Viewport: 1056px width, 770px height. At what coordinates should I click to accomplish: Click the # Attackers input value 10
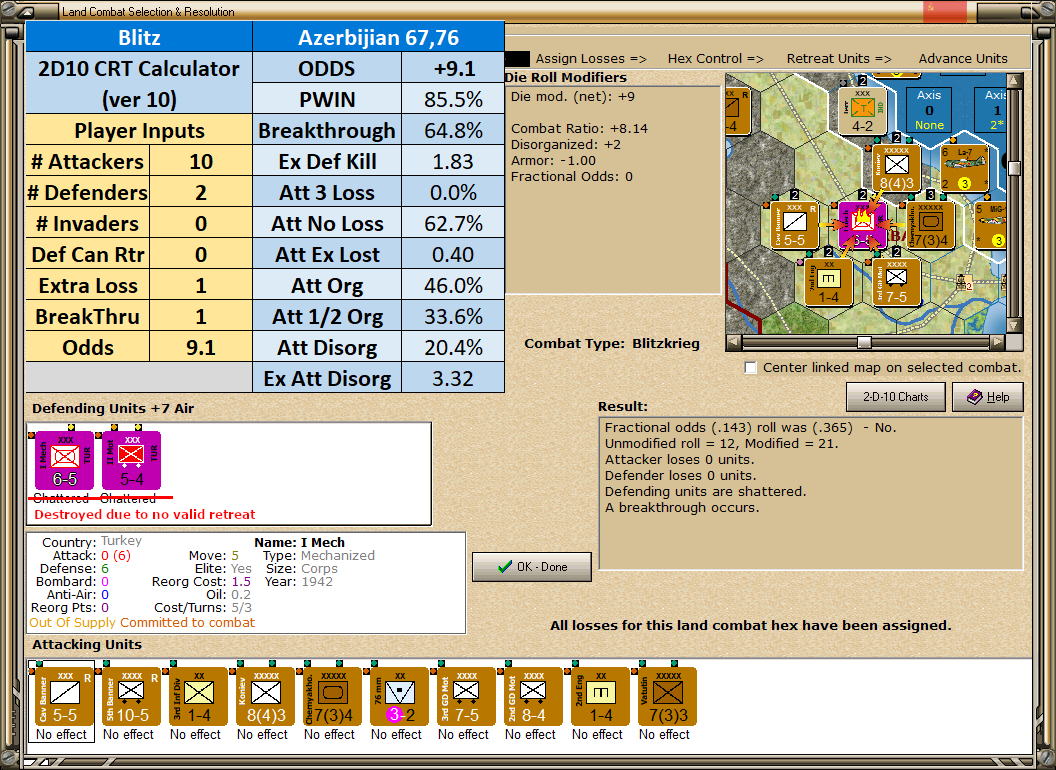coord(201,162)
